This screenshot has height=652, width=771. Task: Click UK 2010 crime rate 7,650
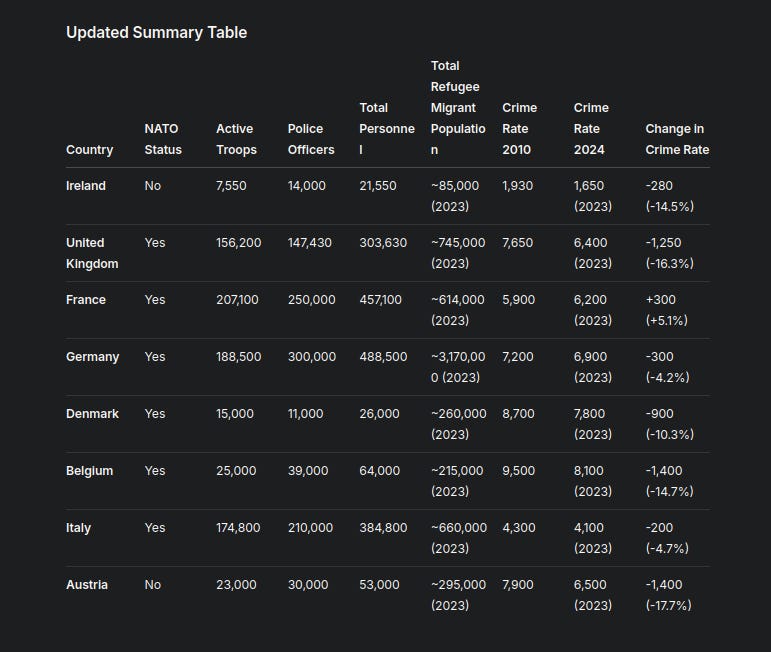(517, 243)
